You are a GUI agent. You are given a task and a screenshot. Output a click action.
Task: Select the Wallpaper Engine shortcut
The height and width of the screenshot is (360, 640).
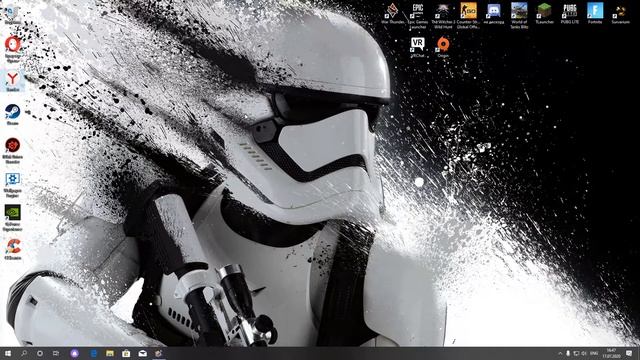coord(13,184)
